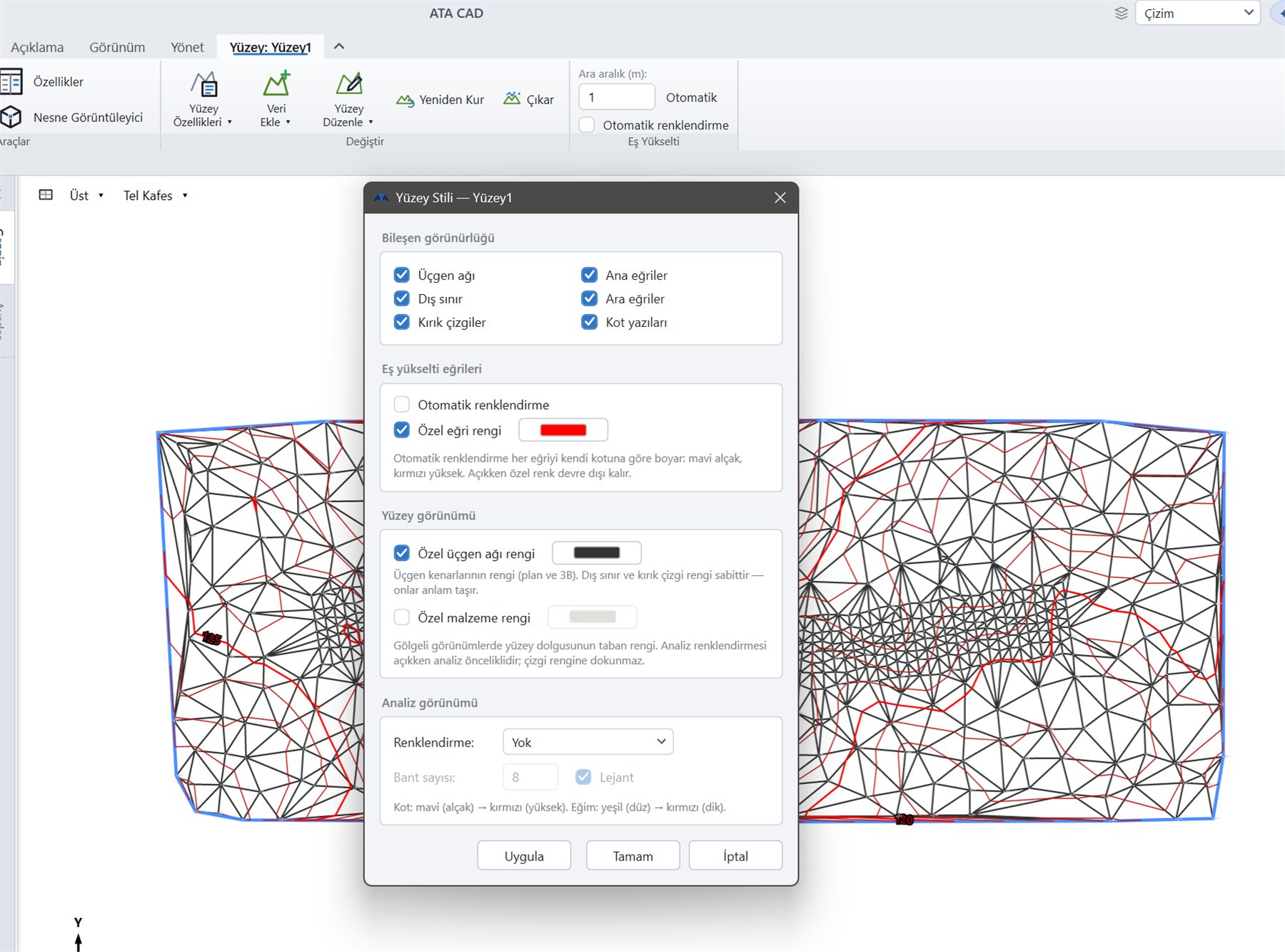Click the Çıkar extract icon
The image size is (1285, 952).
(x=512, y=98)
